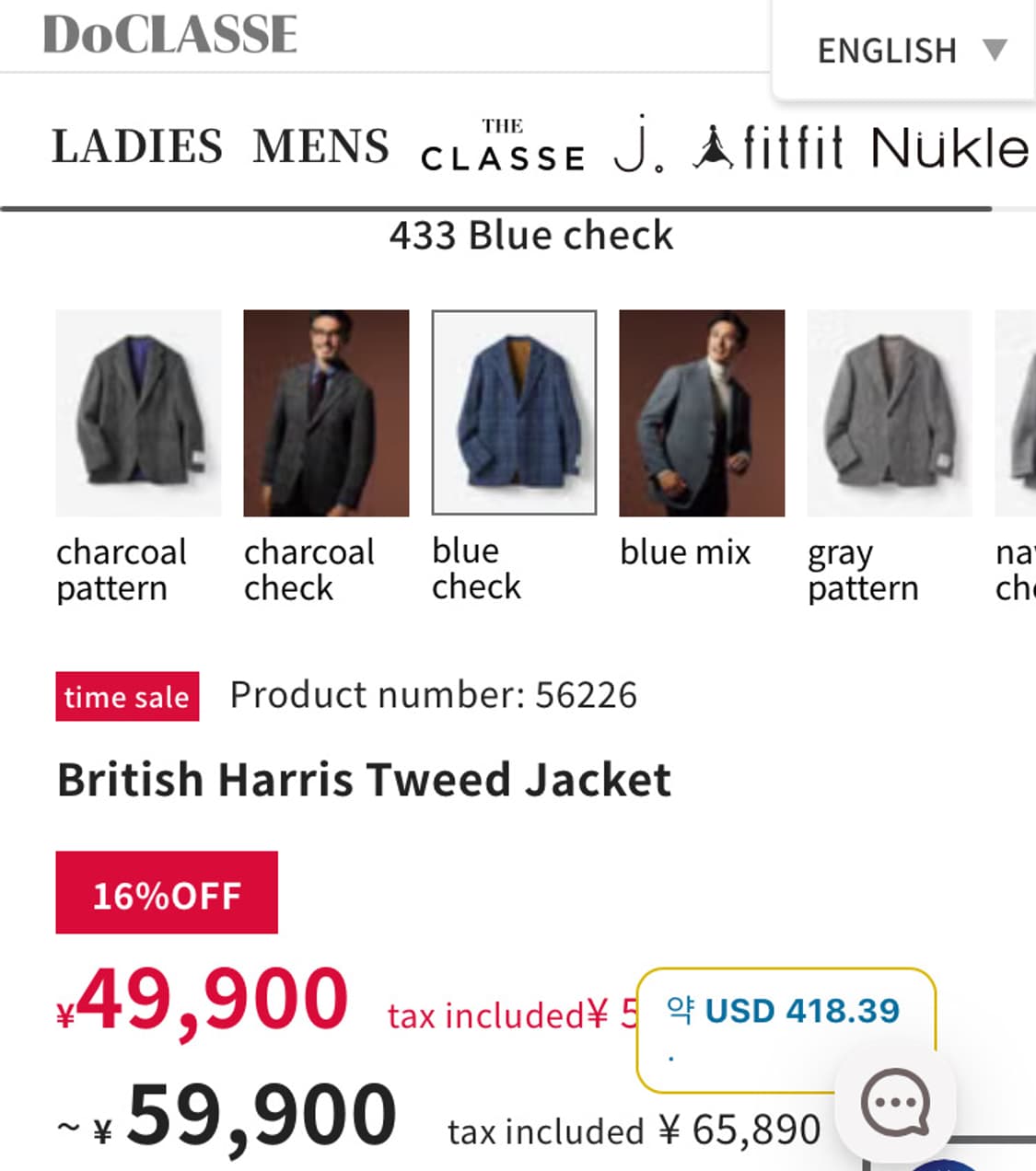Click the language dropdown arrow
This screenshot has height=1171, width=1036.
pyautogui.click(x=995, y=50)
